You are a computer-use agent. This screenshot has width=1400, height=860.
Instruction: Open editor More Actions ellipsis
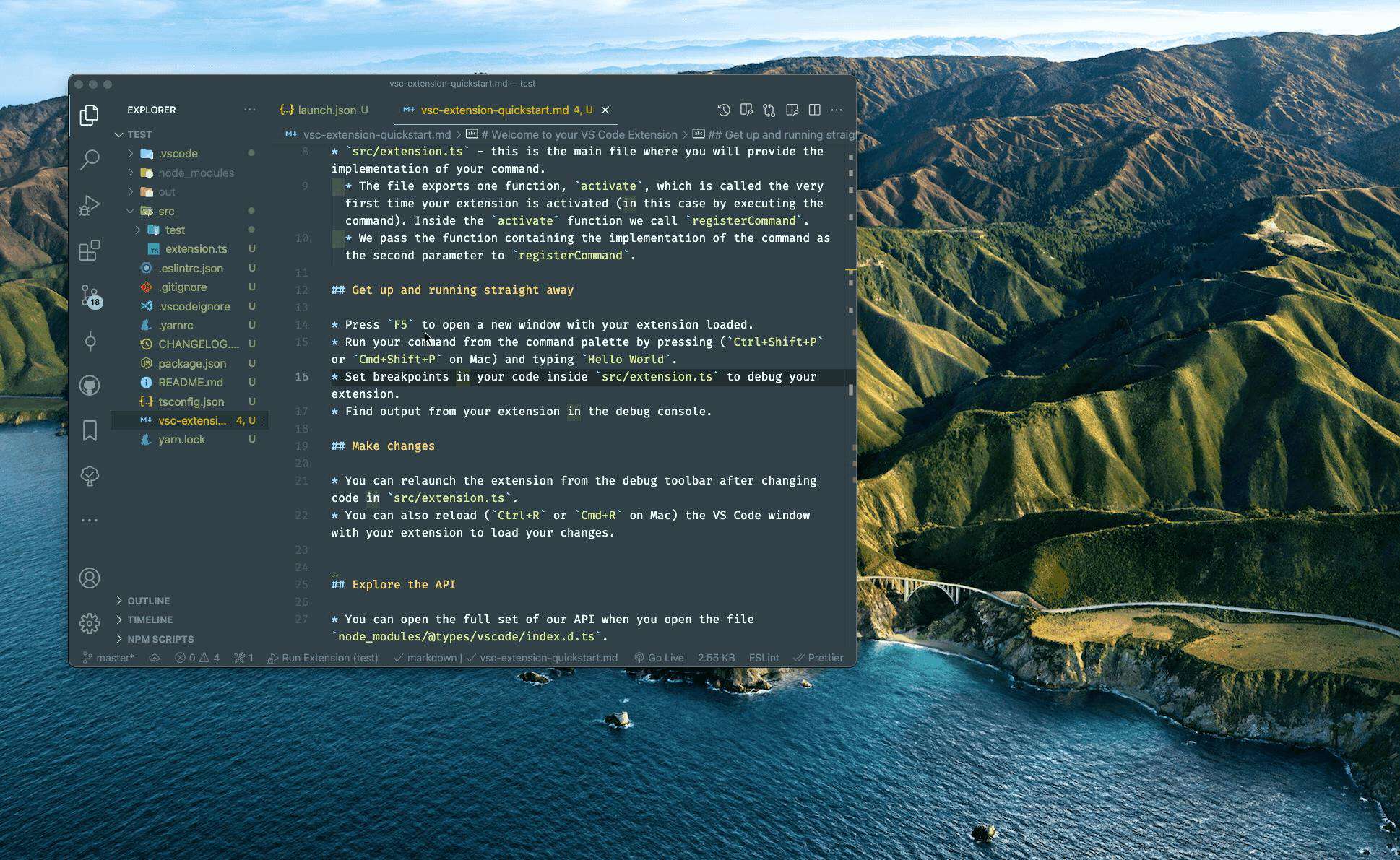click(837, 110)
